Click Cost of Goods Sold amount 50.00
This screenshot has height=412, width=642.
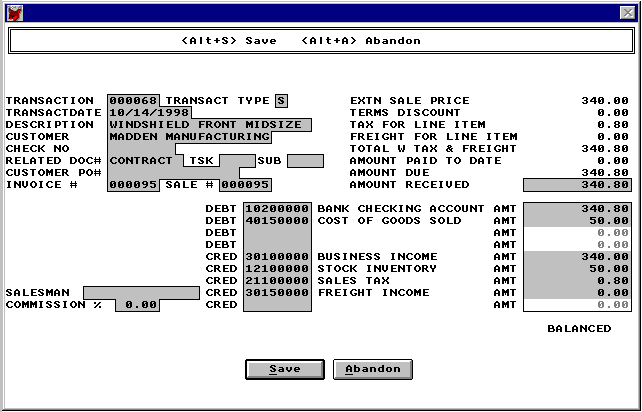[577, 221]
